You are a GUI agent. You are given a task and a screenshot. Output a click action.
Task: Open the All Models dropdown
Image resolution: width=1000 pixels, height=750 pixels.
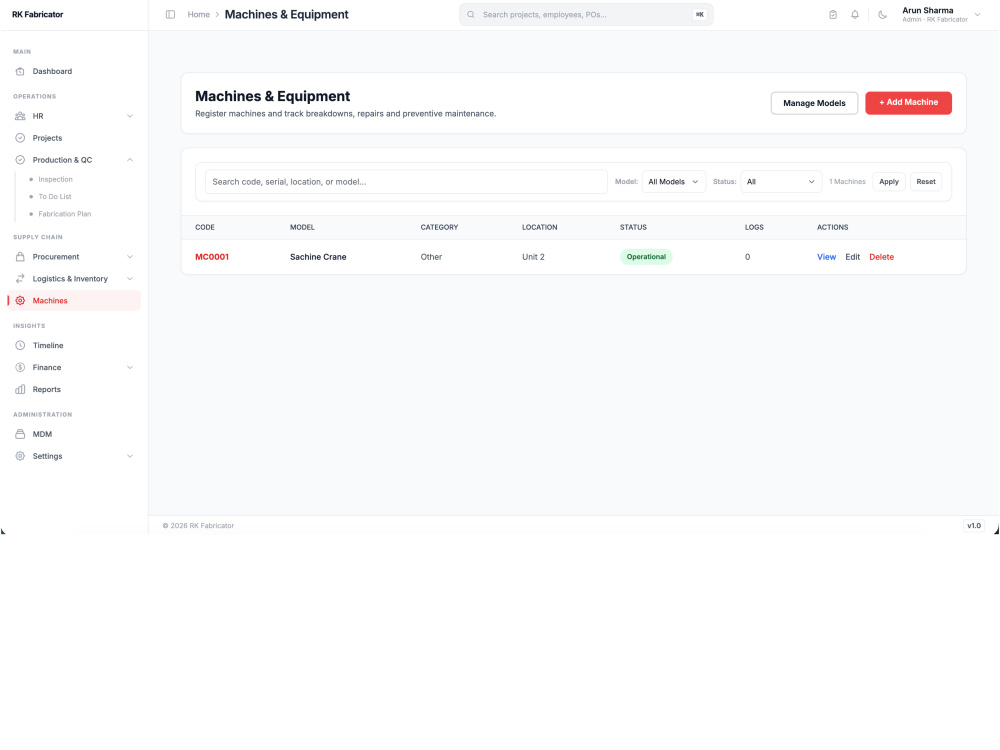tap(673, 182)
